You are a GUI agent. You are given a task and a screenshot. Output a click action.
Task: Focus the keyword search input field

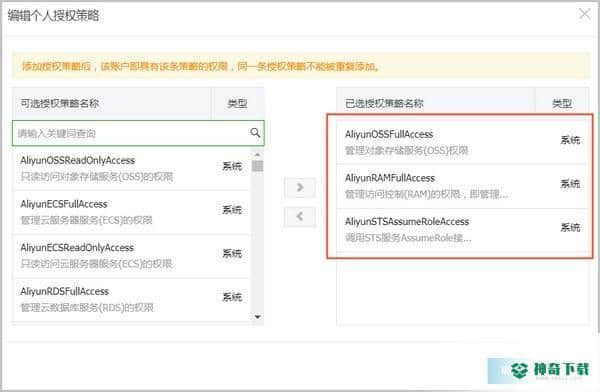point(138,133)
